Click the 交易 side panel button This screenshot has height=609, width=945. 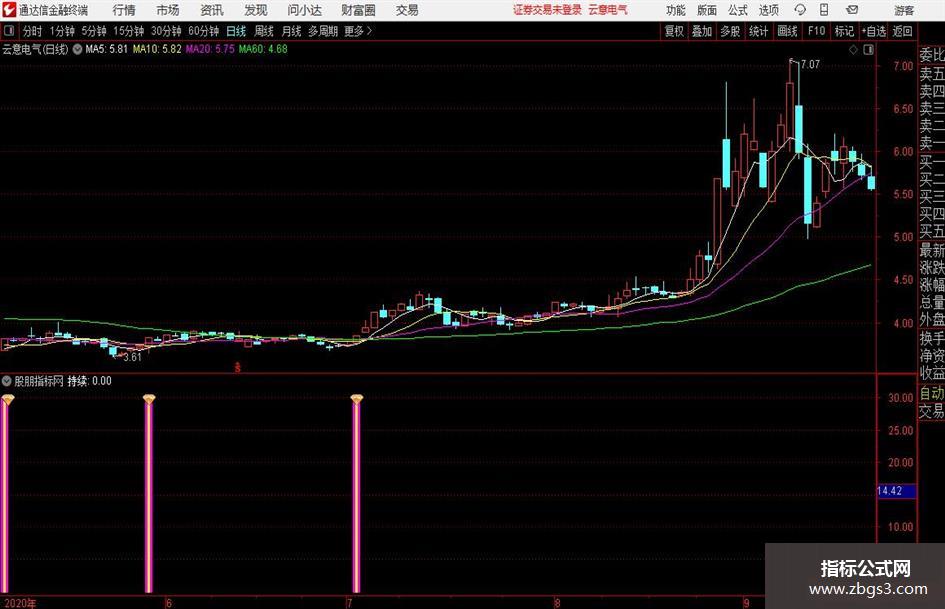coord(932,411)
